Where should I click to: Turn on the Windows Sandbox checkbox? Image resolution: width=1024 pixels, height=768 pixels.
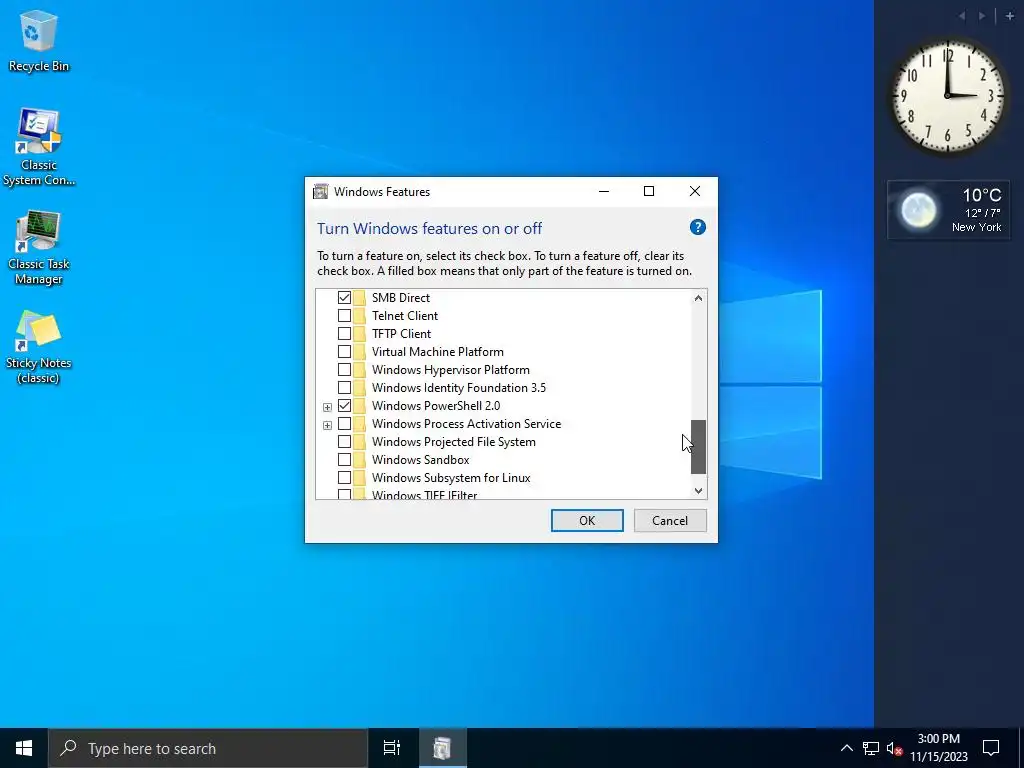(344, 460)
